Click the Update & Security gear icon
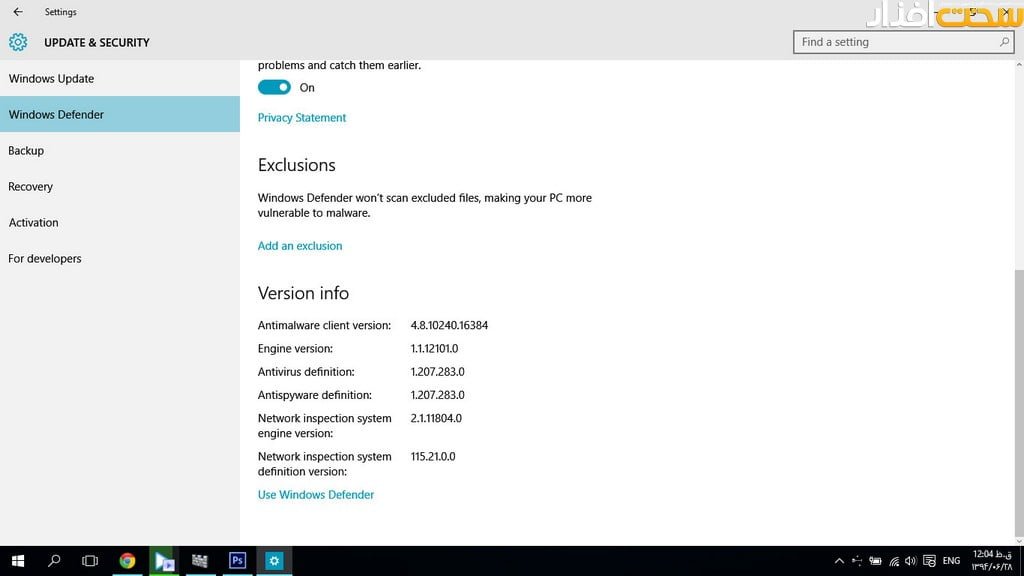Image resolution: width=1024 pixels, height=576 pixels. point(18,42)
